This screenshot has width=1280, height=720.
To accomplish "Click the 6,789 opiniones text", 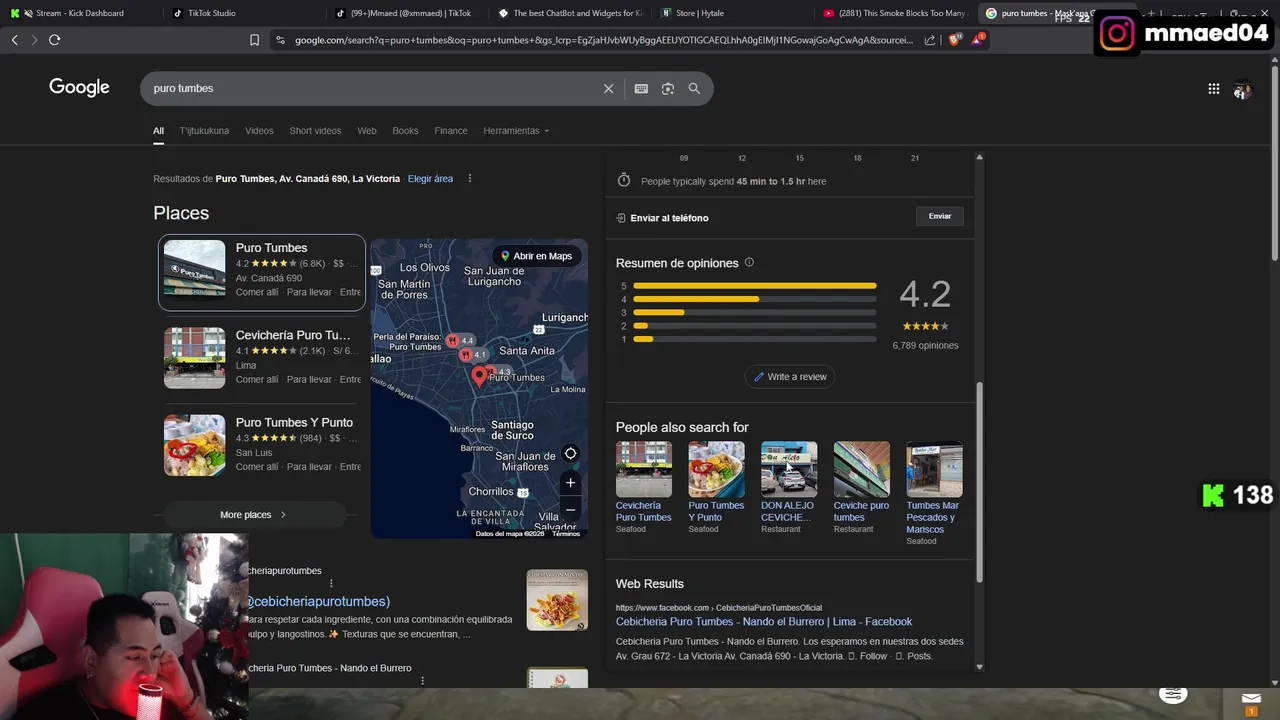I will (x=925, y=345).
